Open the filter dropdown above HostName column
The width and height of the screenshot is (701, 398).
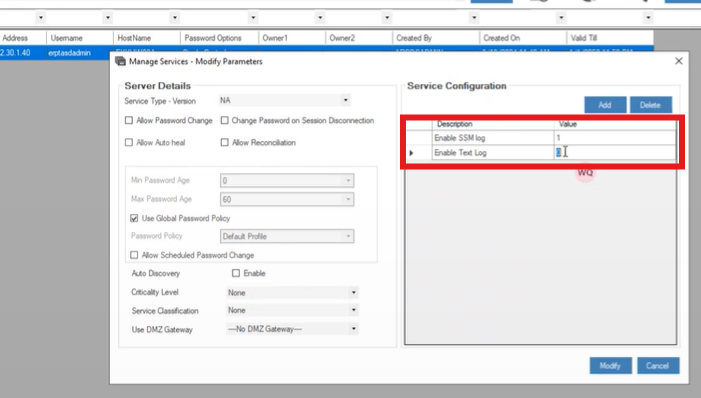tap(175, 17)
